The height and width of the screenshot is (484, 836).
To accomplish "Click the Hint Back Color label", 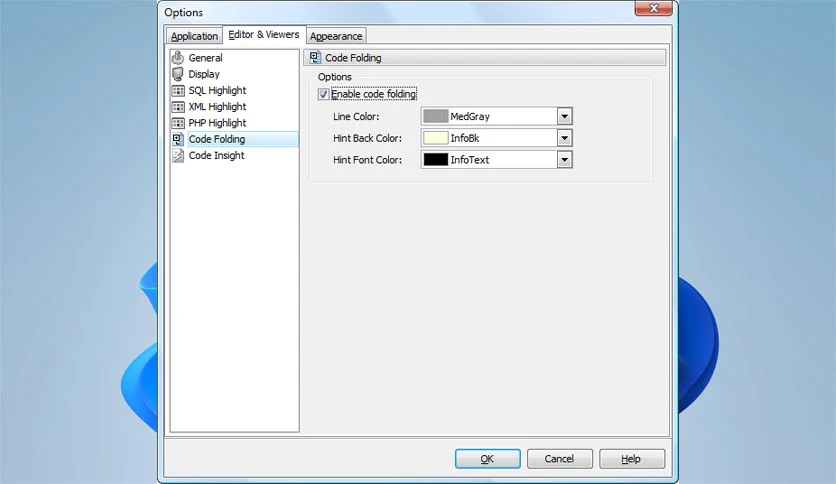I will click(x=367, y=138).
